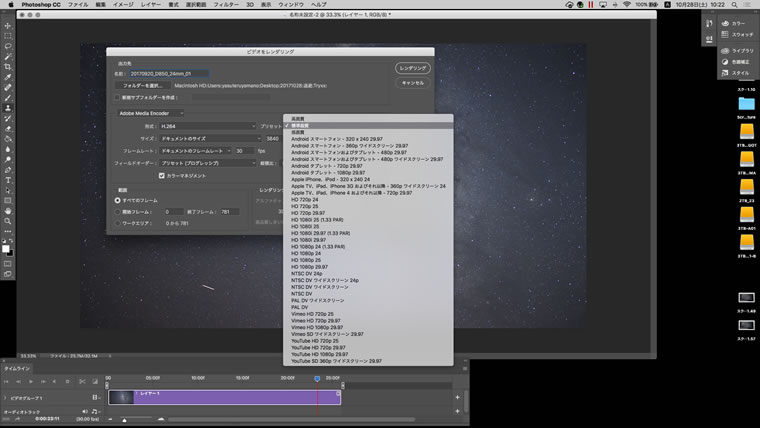
Task: Select the Lasso tool
Action: pos(8,46)
